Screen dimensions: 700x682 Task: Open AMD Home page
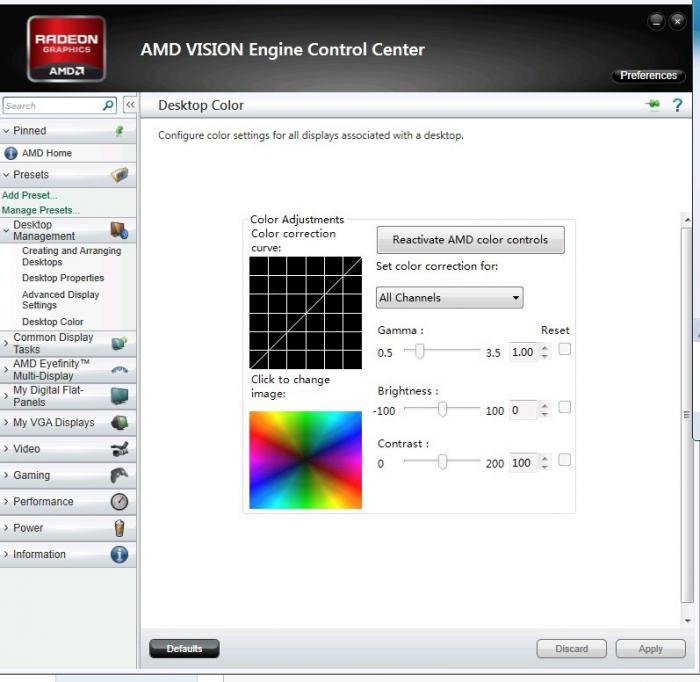(47, 153)
